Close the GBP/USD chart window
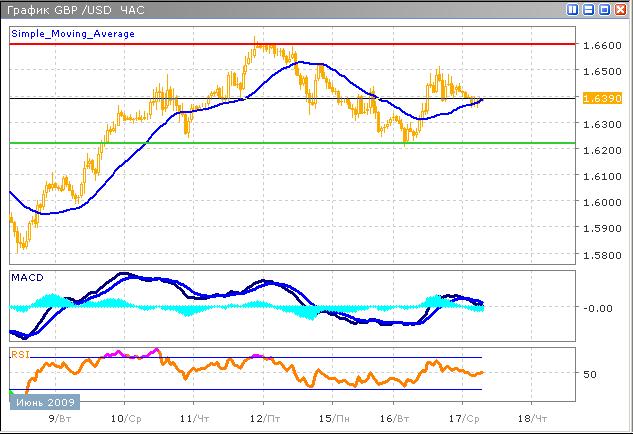The image size is (633, 434). [620, 10]
